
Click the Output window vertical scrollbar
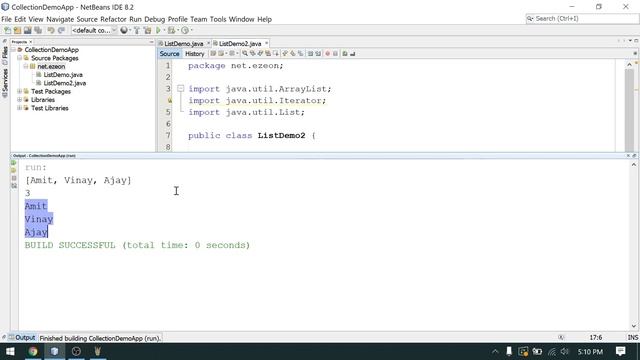point(634,245)
